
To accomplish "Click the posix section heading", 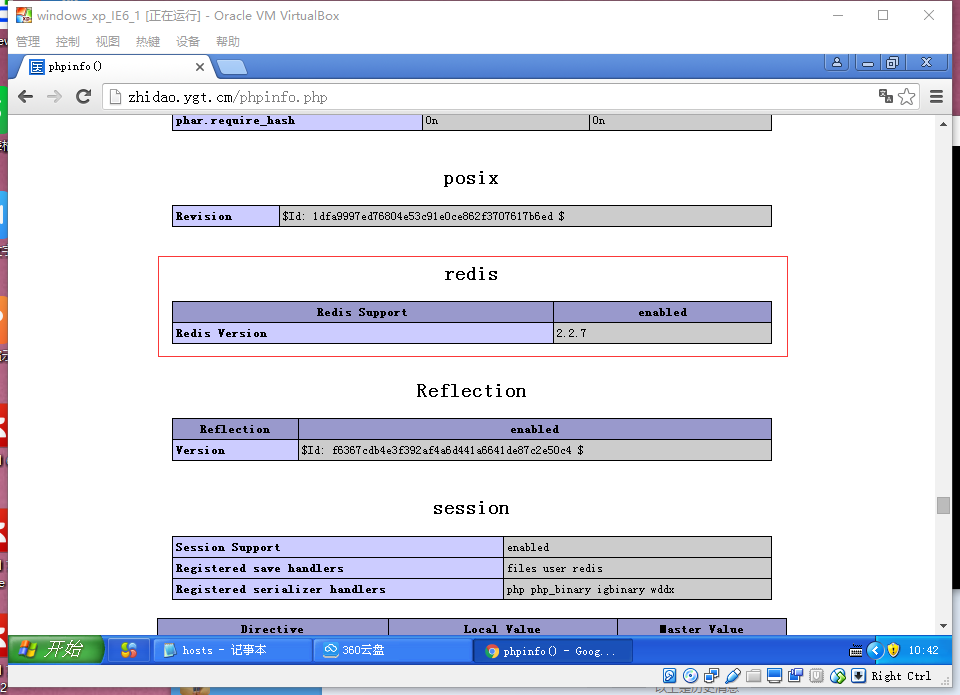I will (x=471, y=178).
